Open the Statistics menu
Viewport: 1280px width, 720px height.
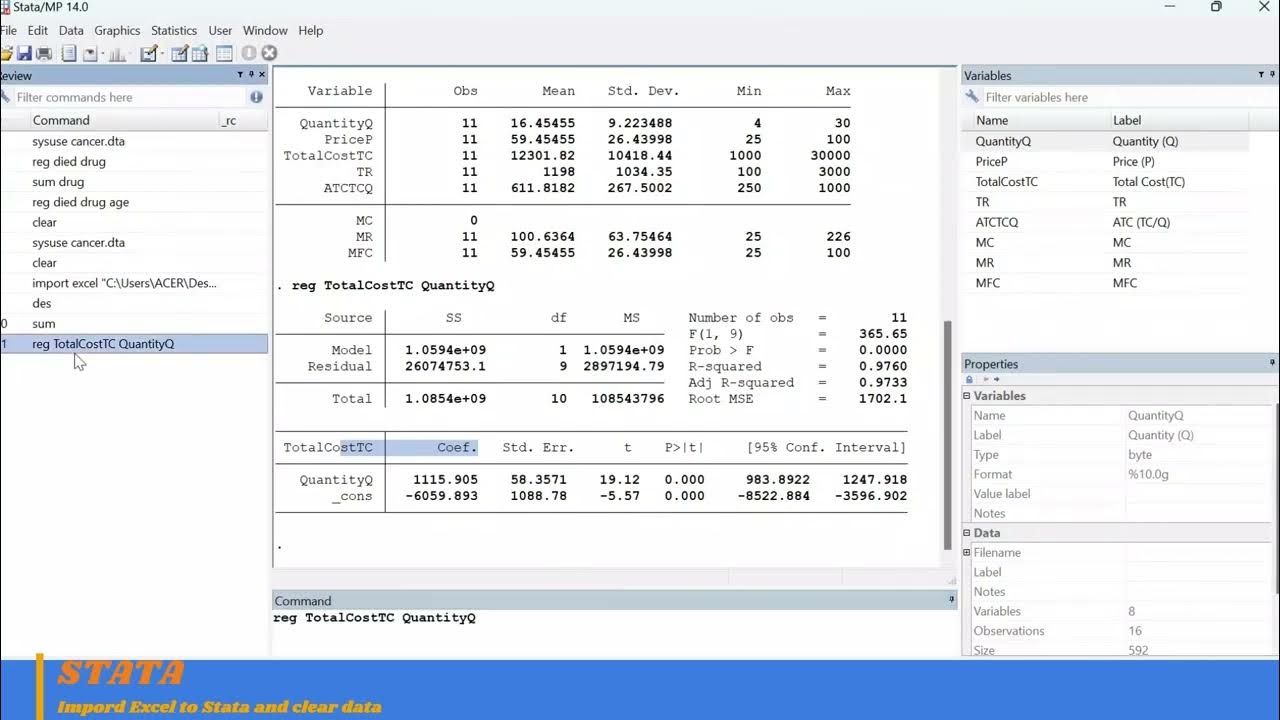[x=174, y=31]
